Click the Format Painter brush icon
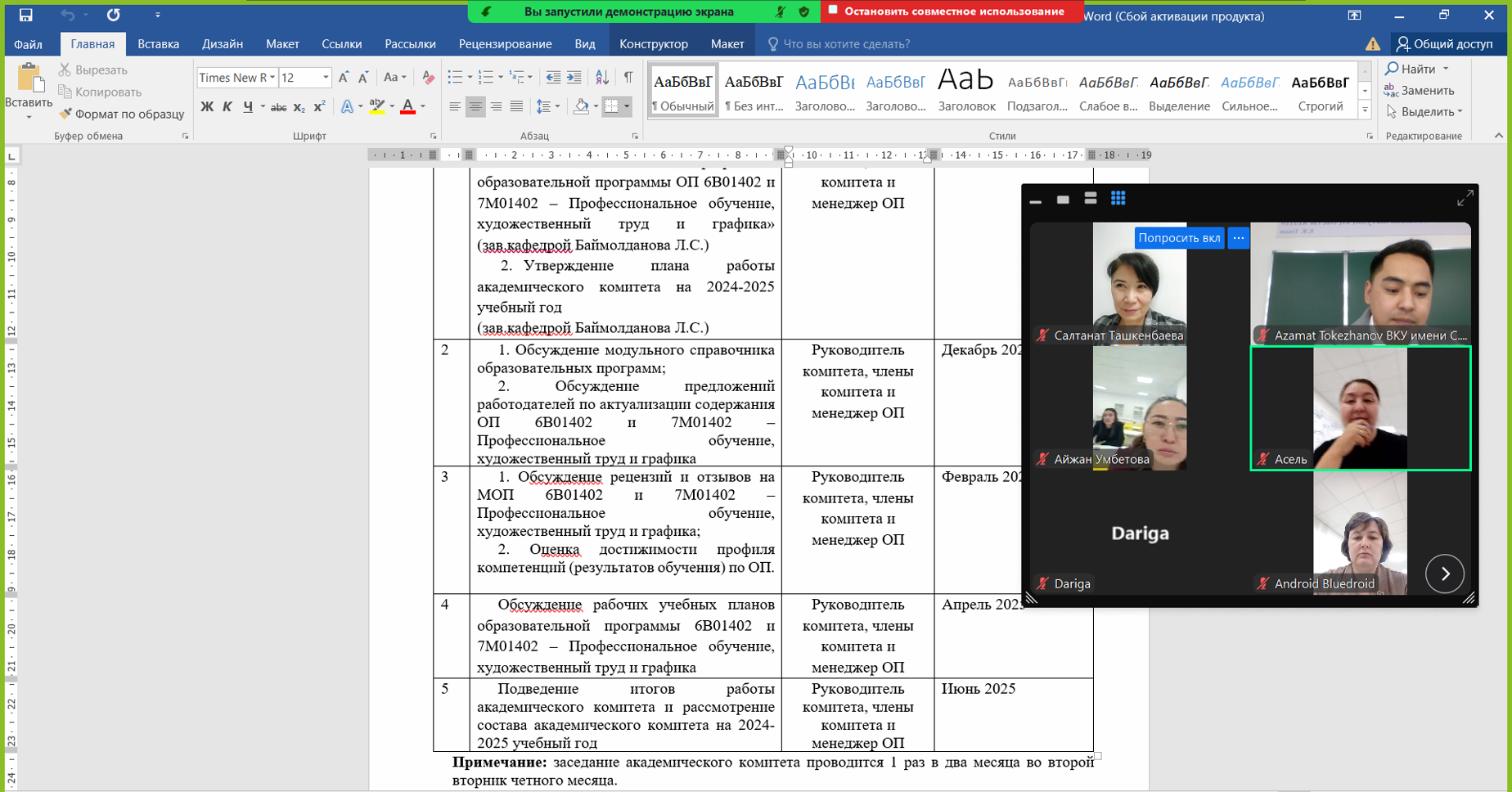 [x=65, y=114]
